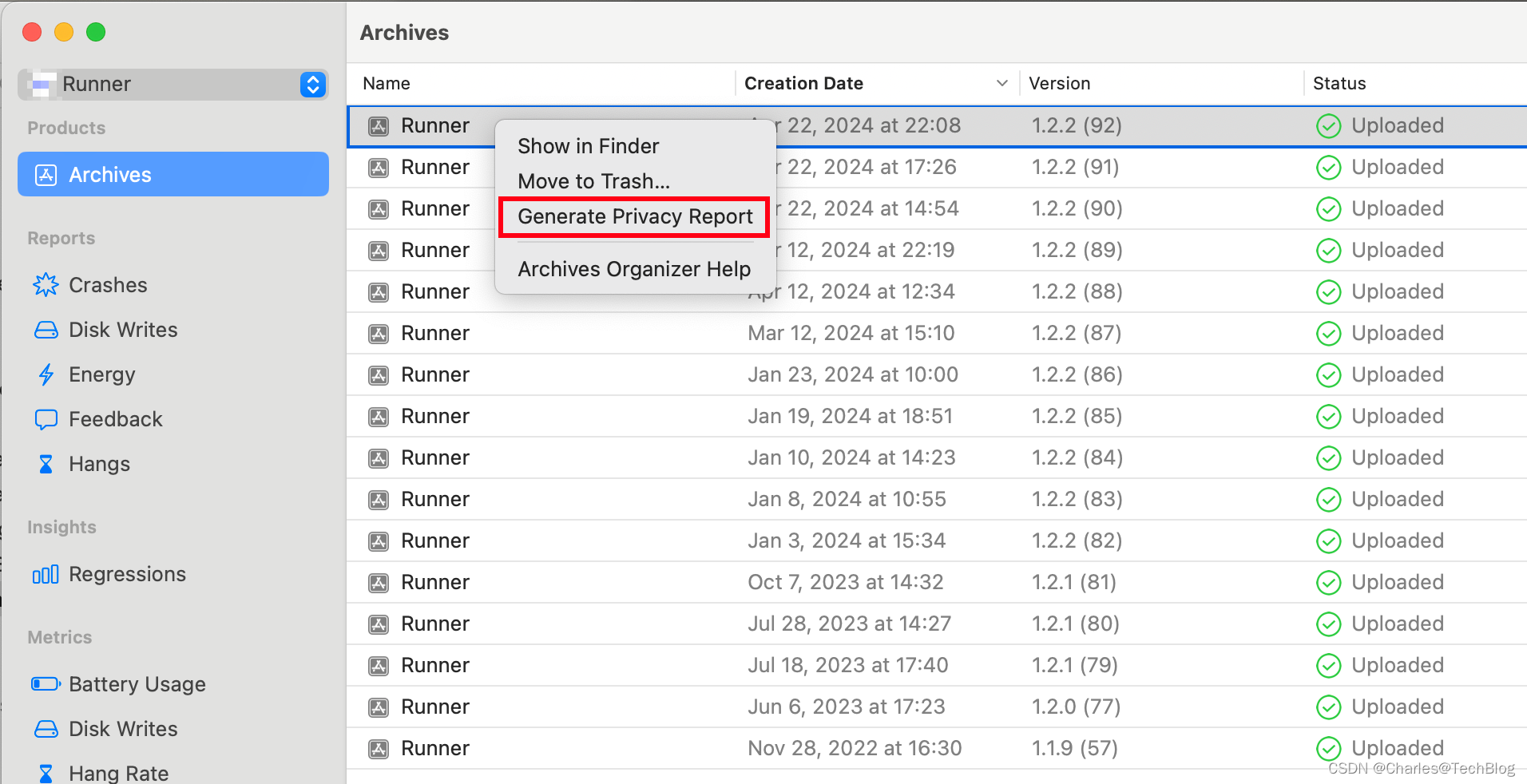Viewport: 1527px width, 784px height.
Task: Open Disk Writes under Reports
Action: click(x=123, y=330)
